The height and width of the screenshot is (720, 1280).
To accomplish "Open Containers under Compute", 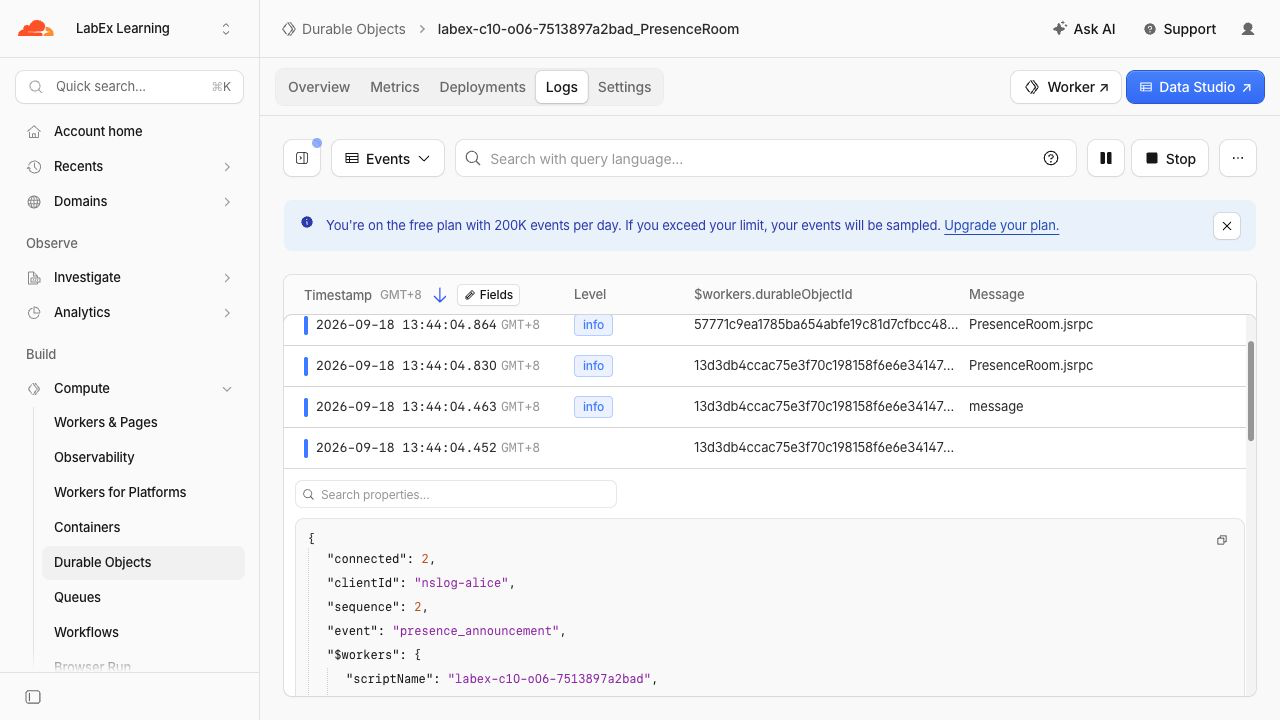I will pyautogui.click(x=87, y=527).
